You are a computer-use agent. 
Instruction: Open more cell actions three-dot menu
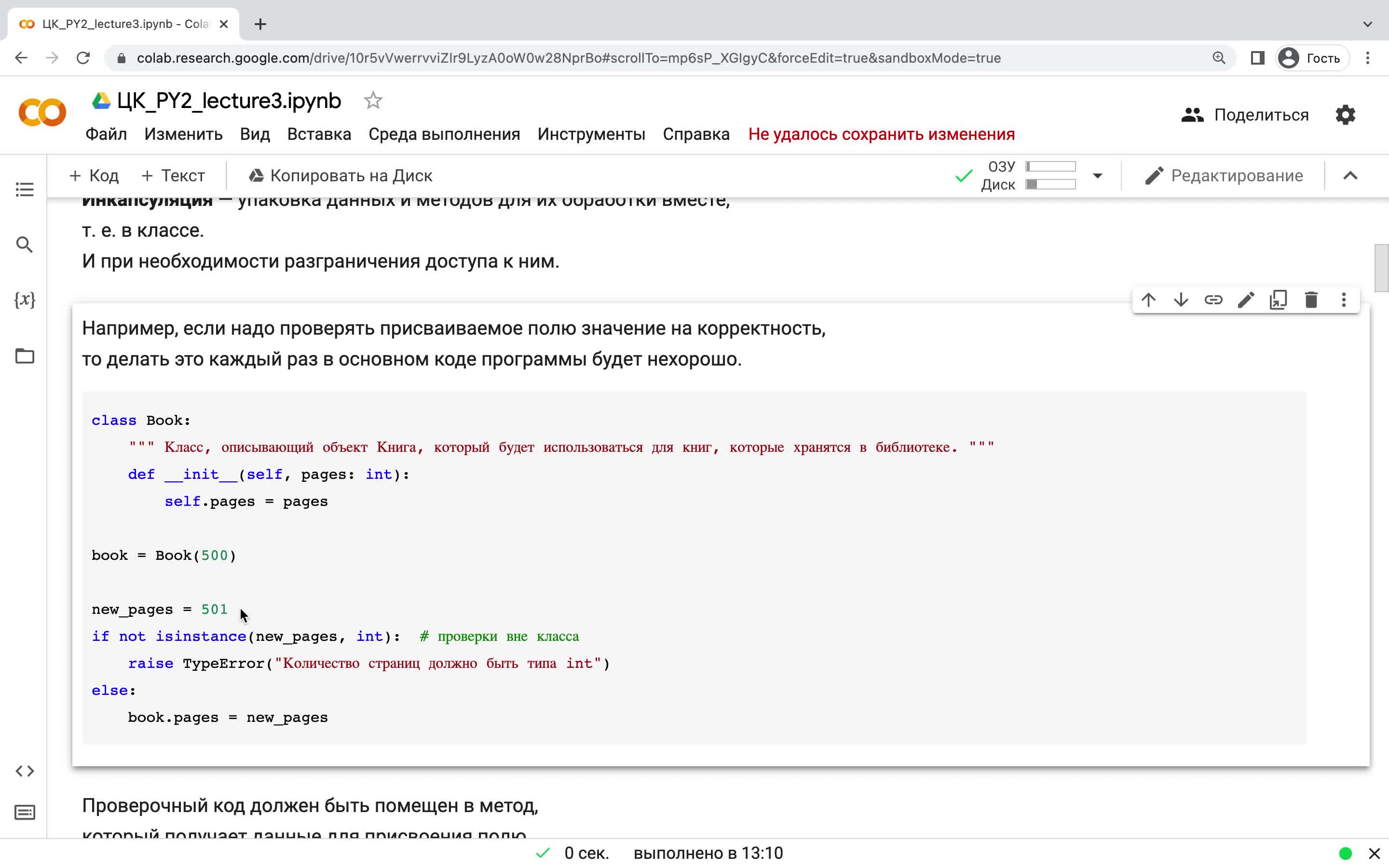click(x=1344, y=299)
